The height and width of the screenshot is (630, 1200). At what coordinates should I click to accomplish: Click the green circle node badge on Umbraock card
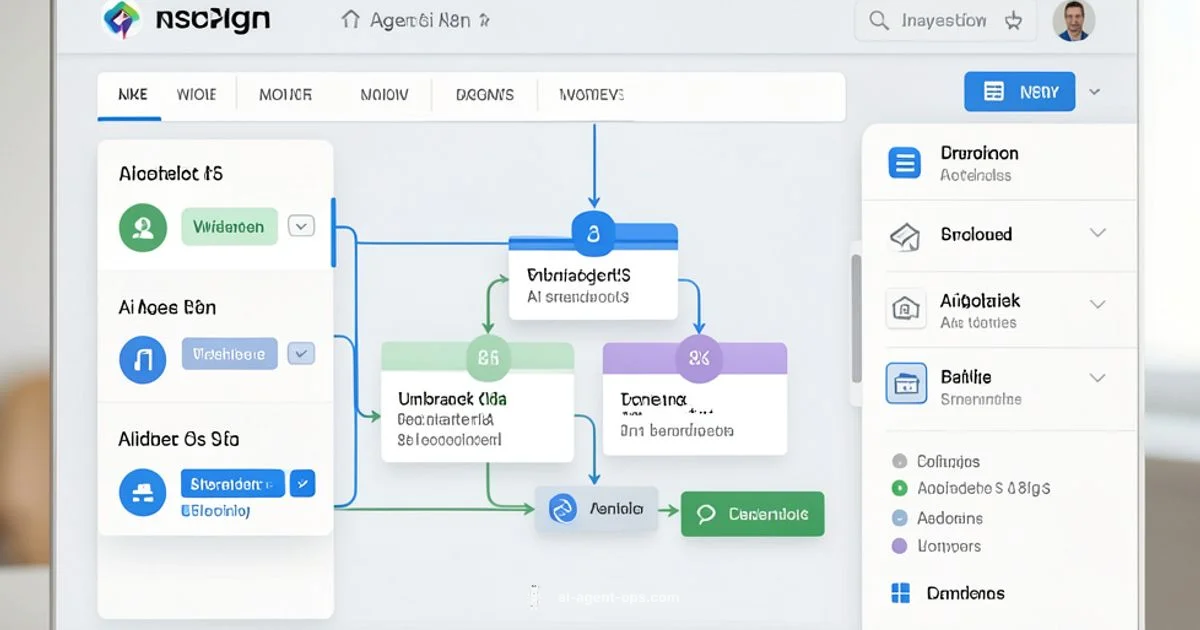[488, 357]
